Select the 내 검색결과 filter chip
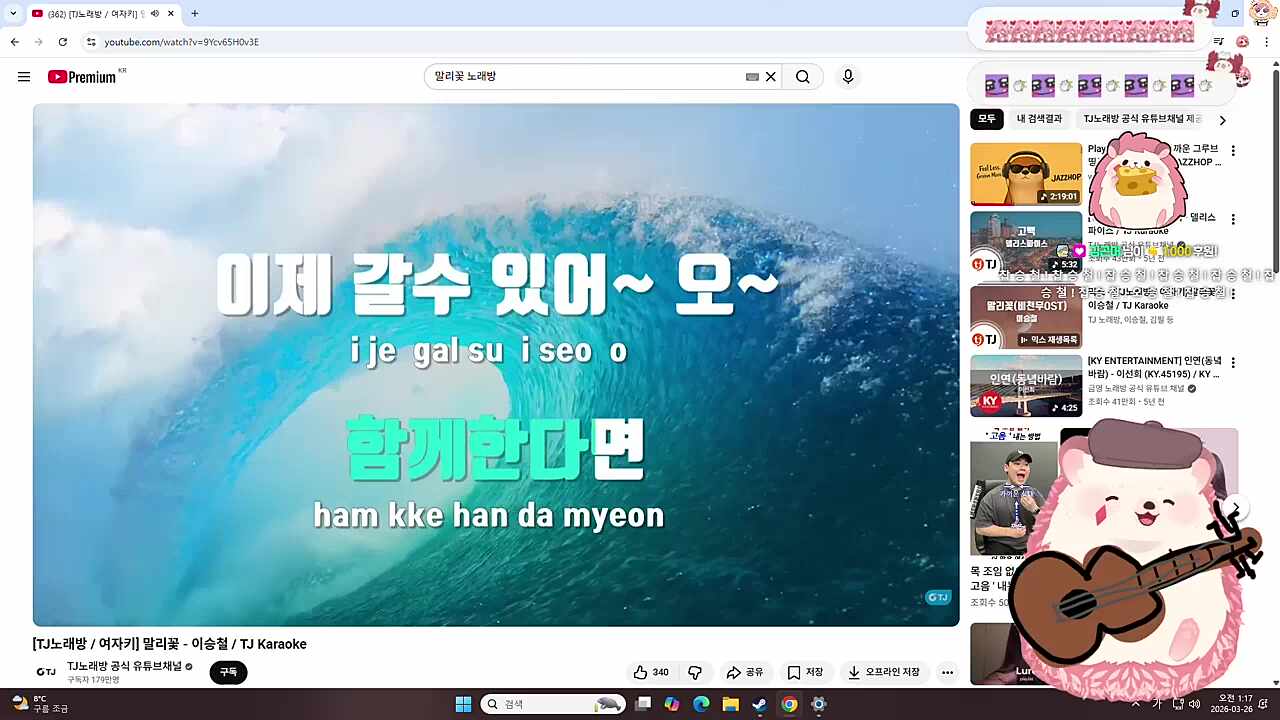This screenshot has width=1280, height=720. [x=1039, y=119]
